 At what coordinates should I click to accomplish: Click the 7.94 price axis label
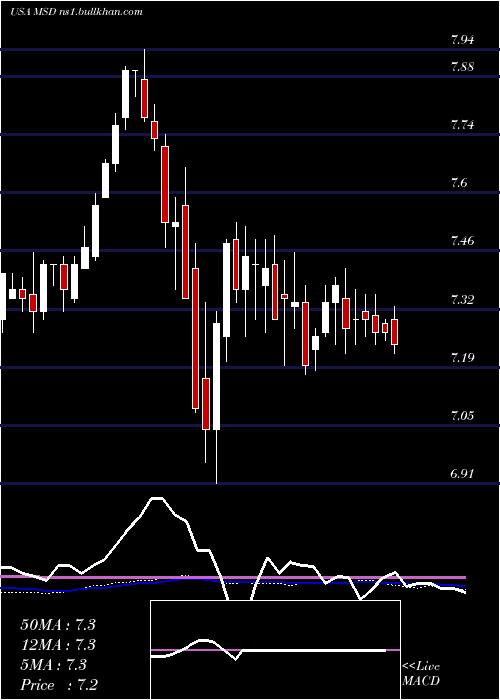462,40
